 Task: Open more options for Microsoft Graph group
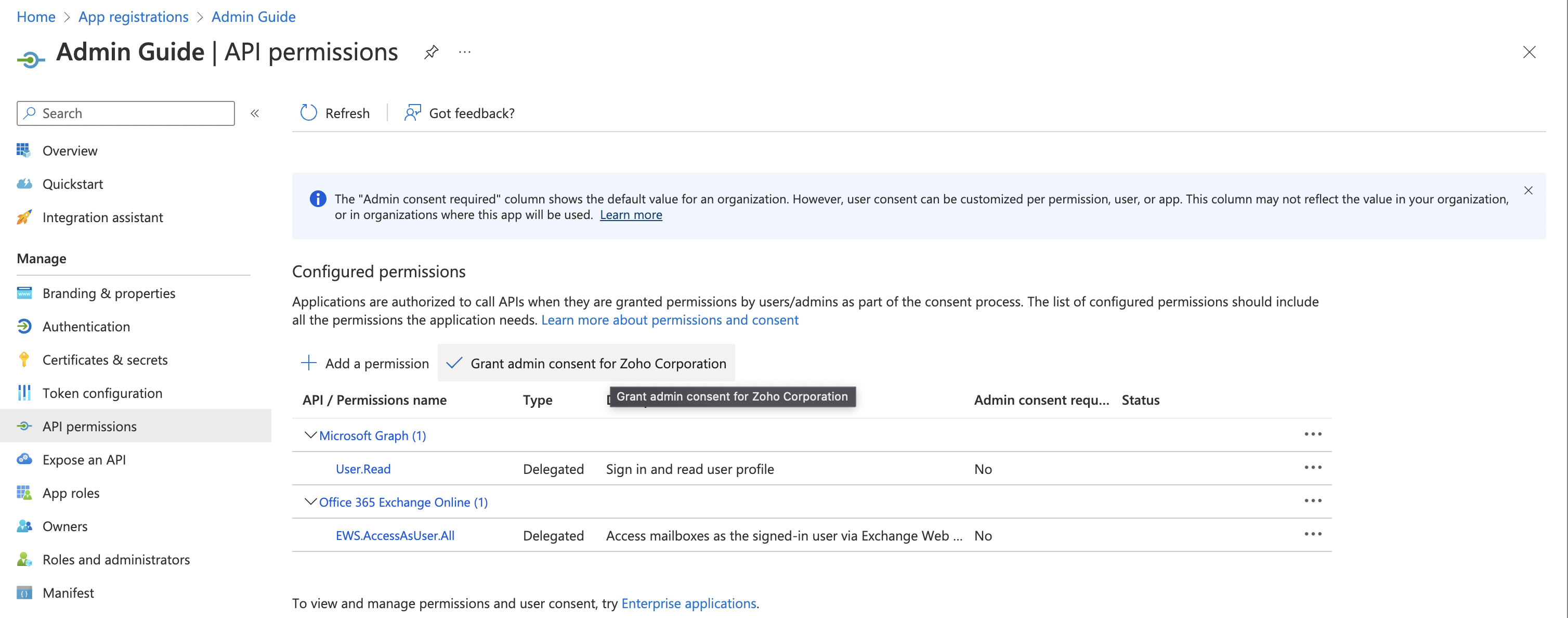coord(1312,434)
